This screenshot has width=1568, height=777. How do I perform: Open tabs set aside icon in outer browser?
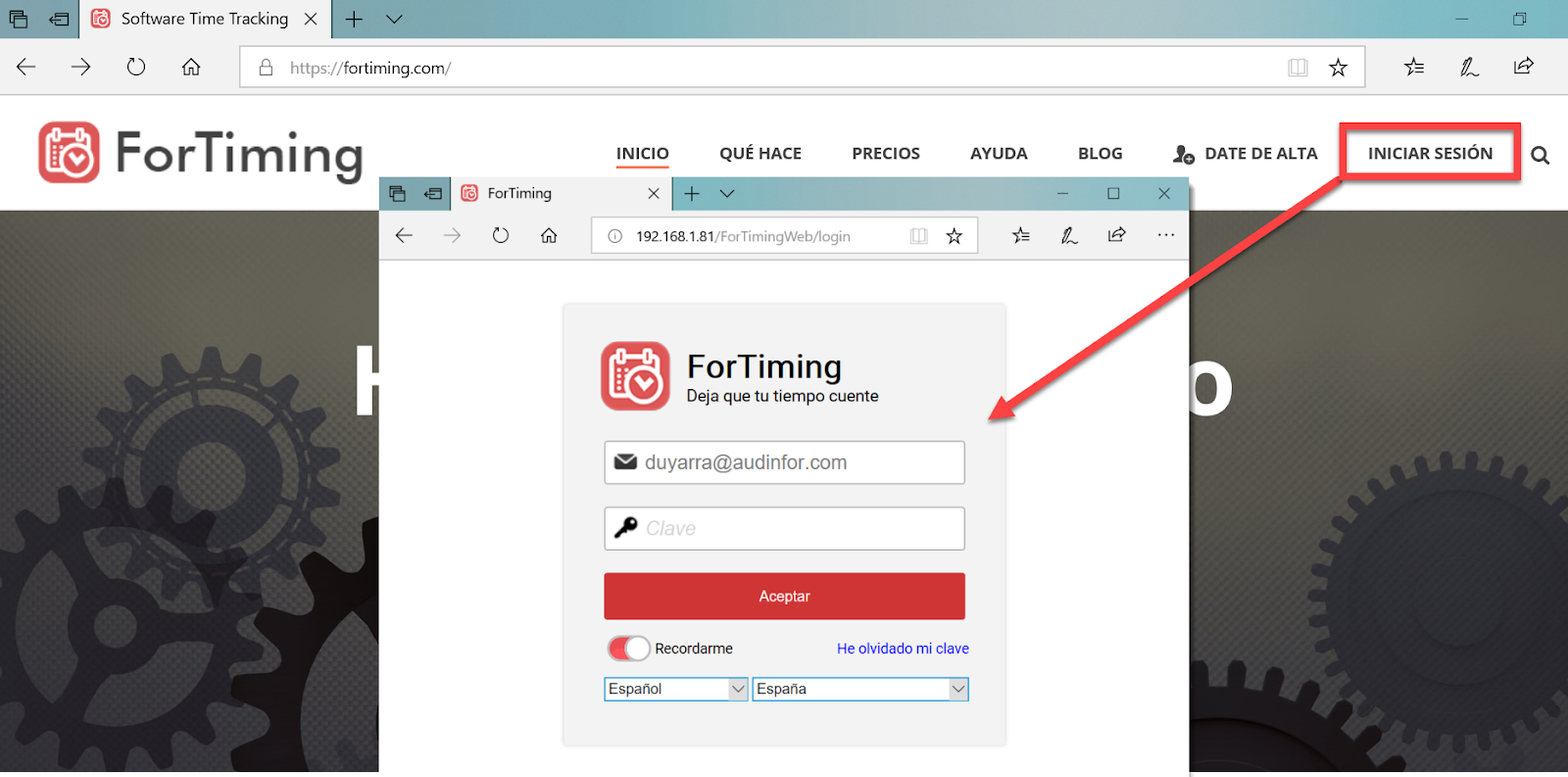[19, 19]
